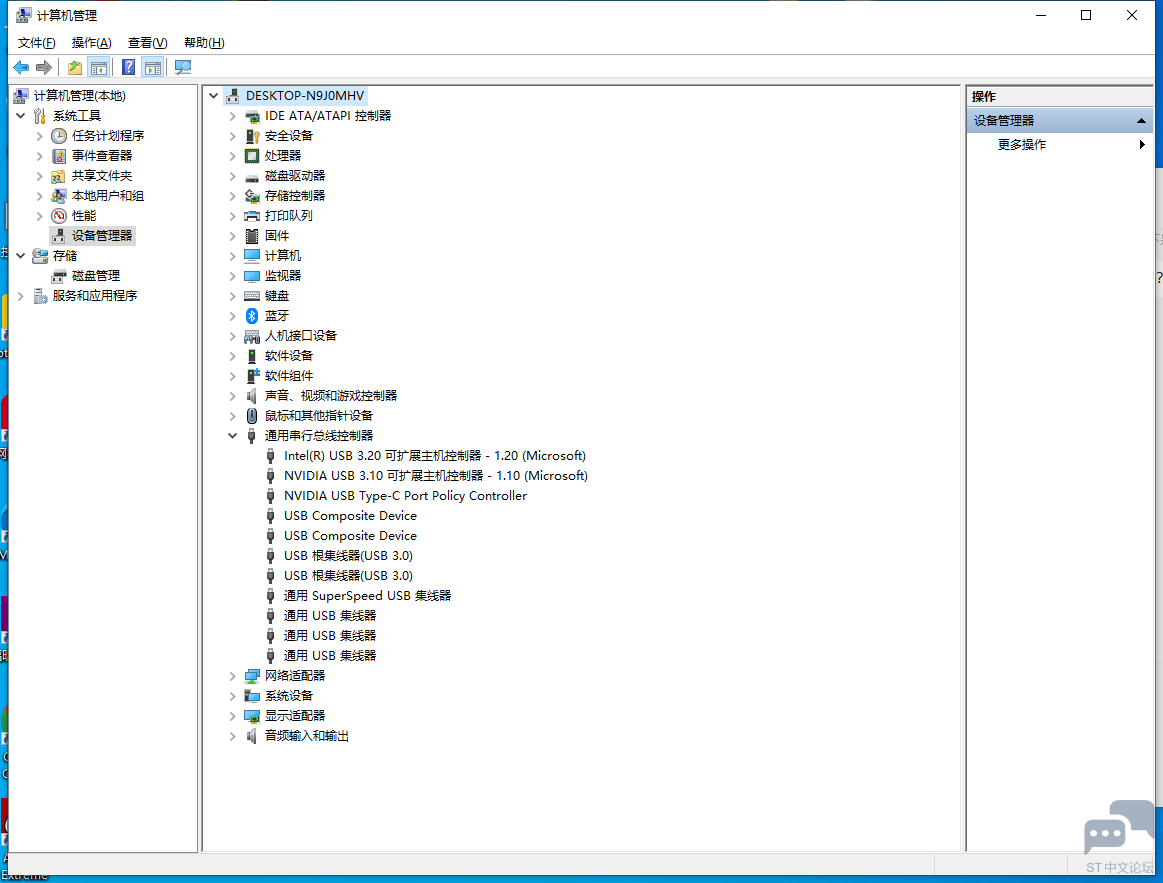1163x883 pixels.
Task: Select the 软件设备 category label
Action: (289, 356)
